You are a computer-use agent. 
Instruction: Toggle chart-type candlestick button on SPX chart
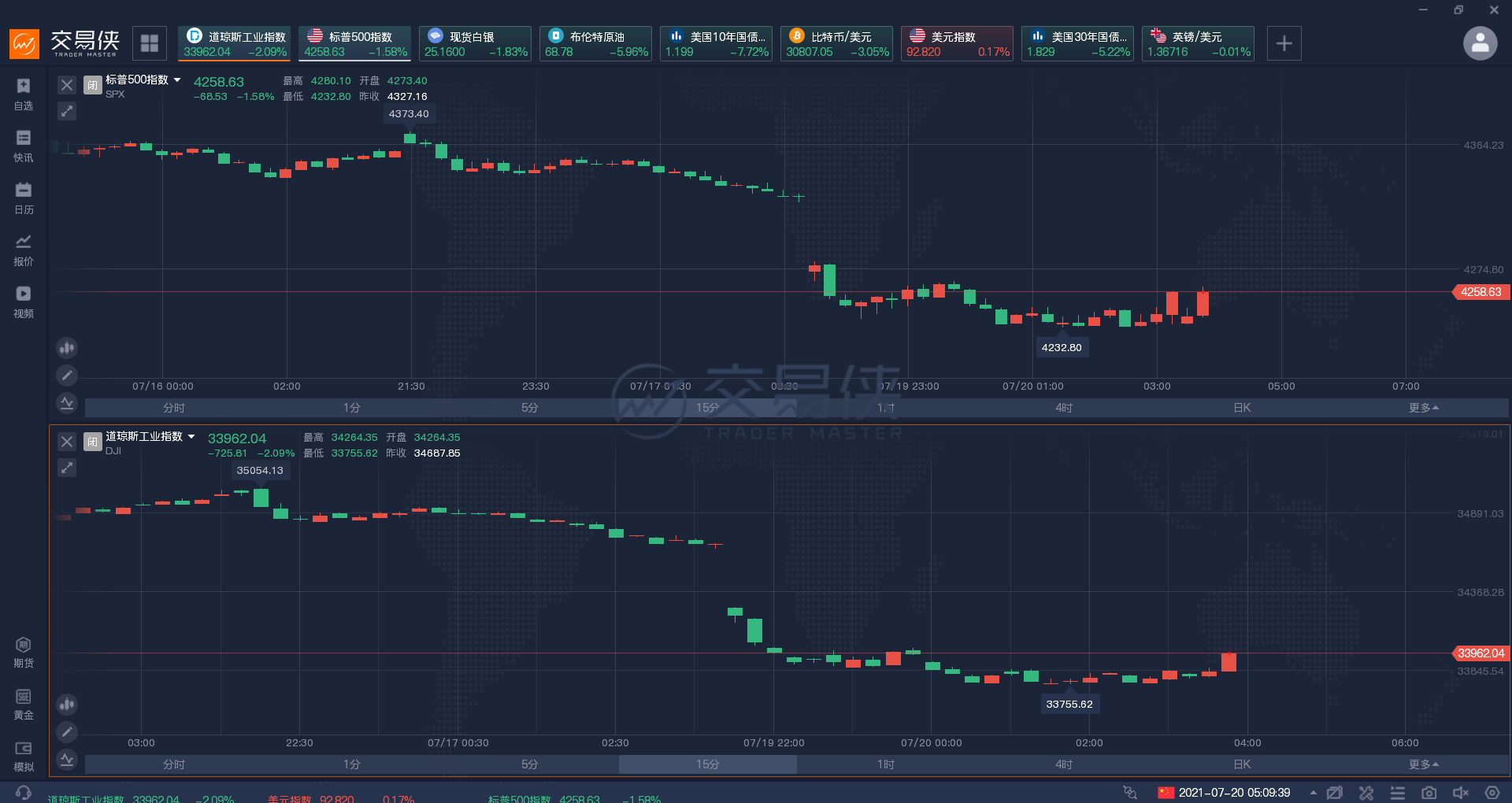[x=67, y=347]
